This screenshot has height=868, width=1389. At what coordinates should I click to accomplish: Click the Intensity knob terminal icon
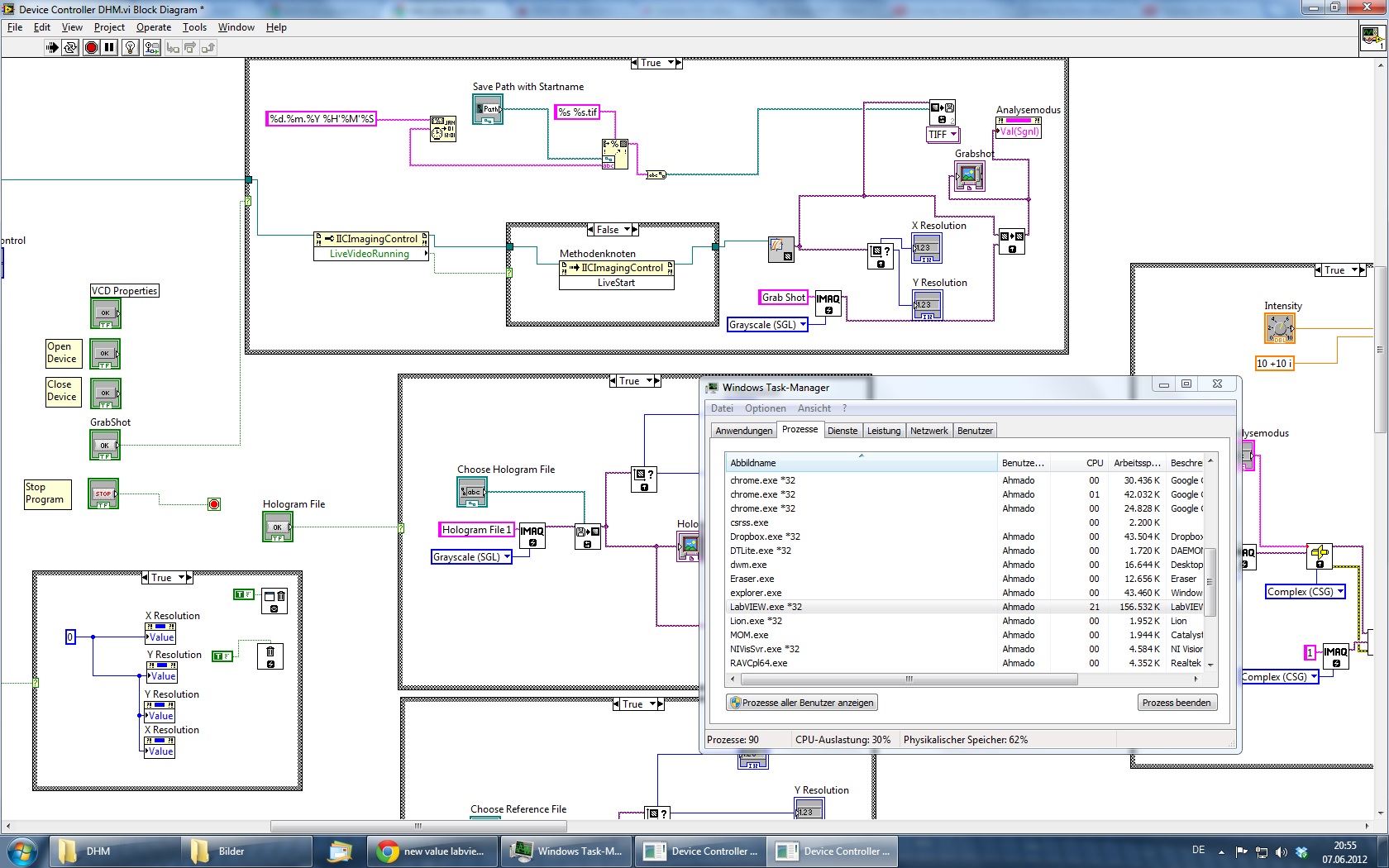click(1279, 328)
